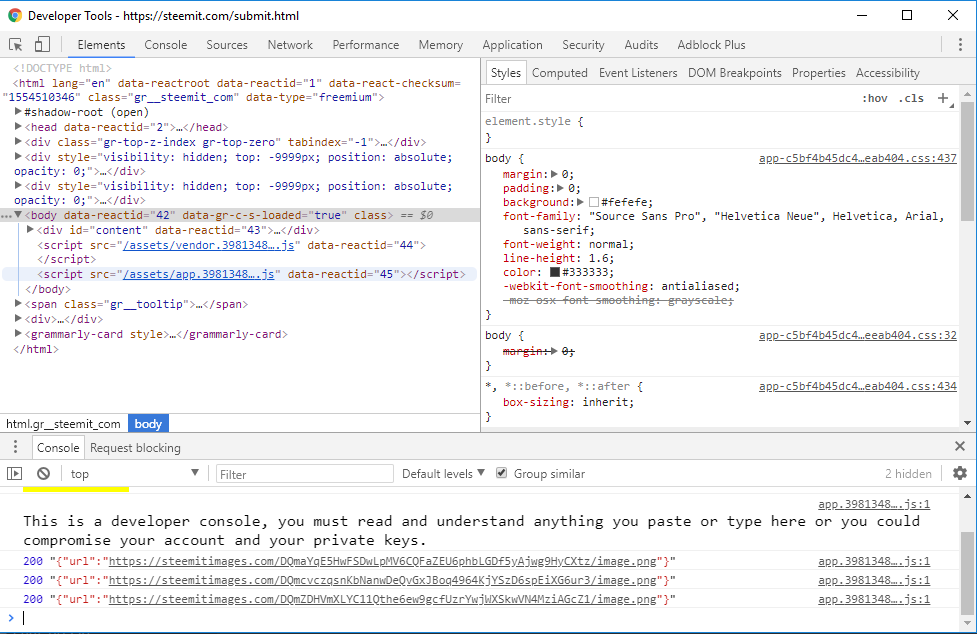Open the /assets/vendor.3981348….js link
The height and width of the screenshot is (634, 977).
[x=208, y=245]
